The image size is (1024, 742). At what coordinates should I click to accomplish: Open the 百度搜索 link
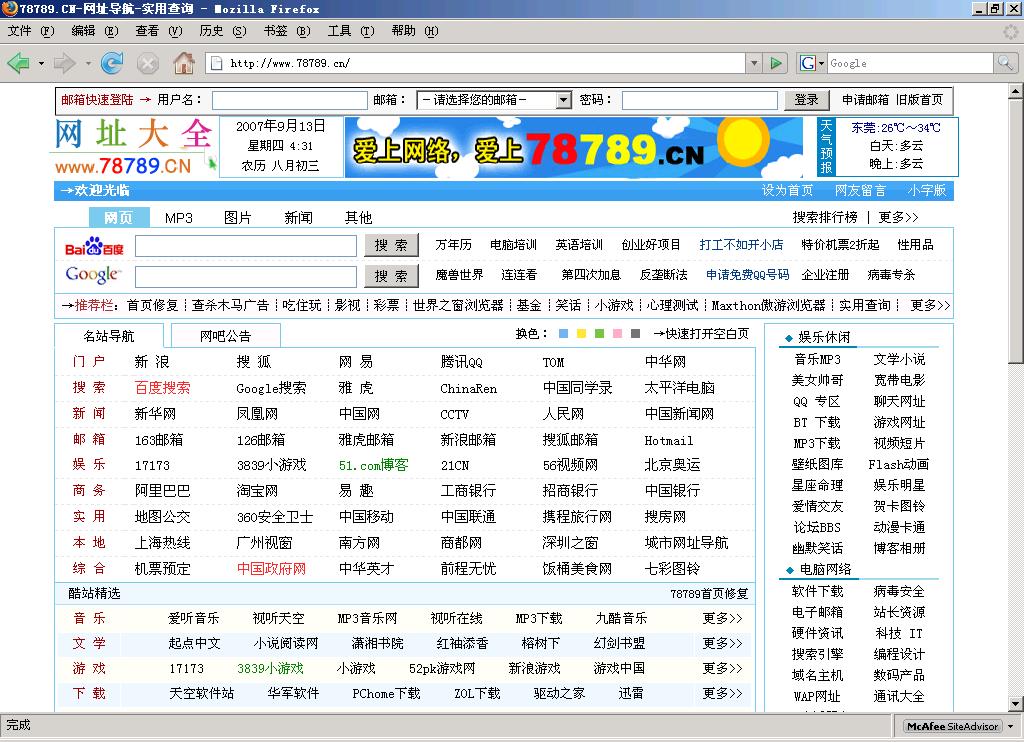click(x=162, y=388)
